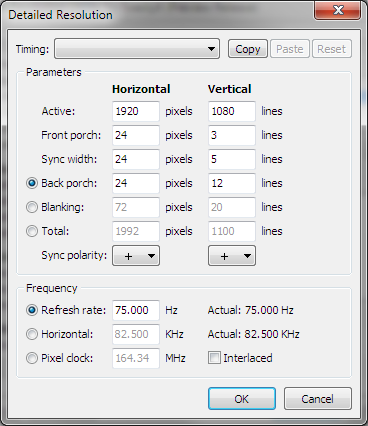368x426 pixels.
Task: Click the 'Horizontal' column heading
Action: [141, 89]
